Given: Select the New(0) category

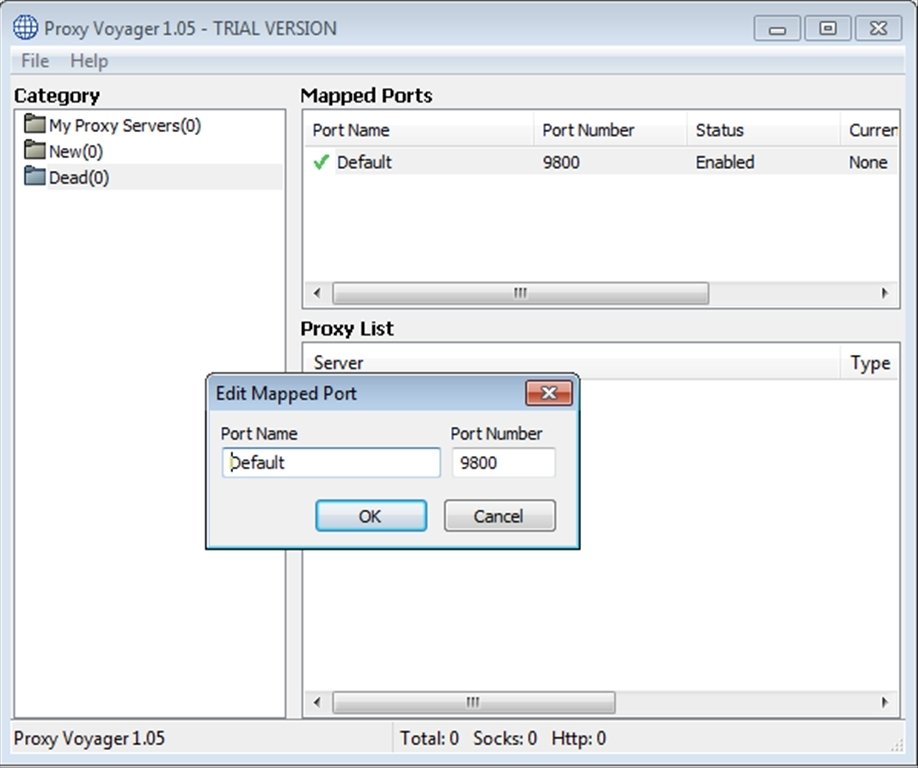Looking at the screenshot, I should [76, 152].
